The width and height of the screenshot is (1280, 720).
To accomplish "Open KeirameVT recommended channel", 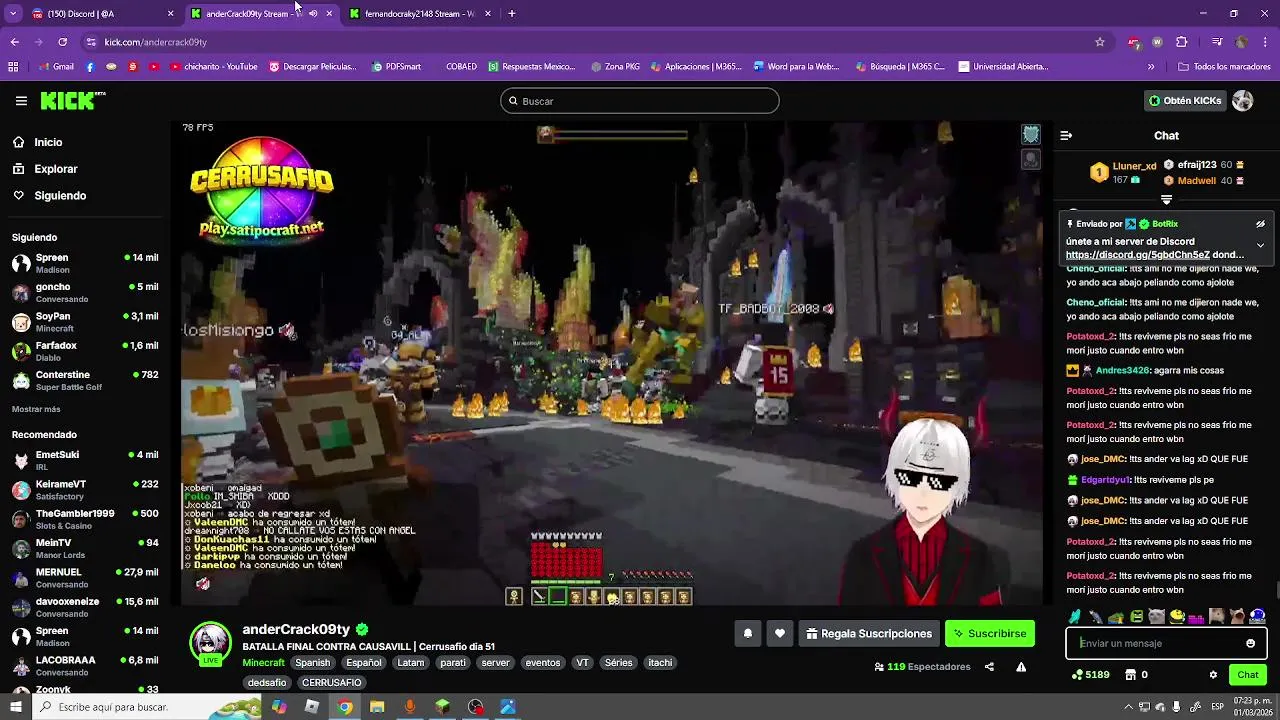I will pos(85,489).
